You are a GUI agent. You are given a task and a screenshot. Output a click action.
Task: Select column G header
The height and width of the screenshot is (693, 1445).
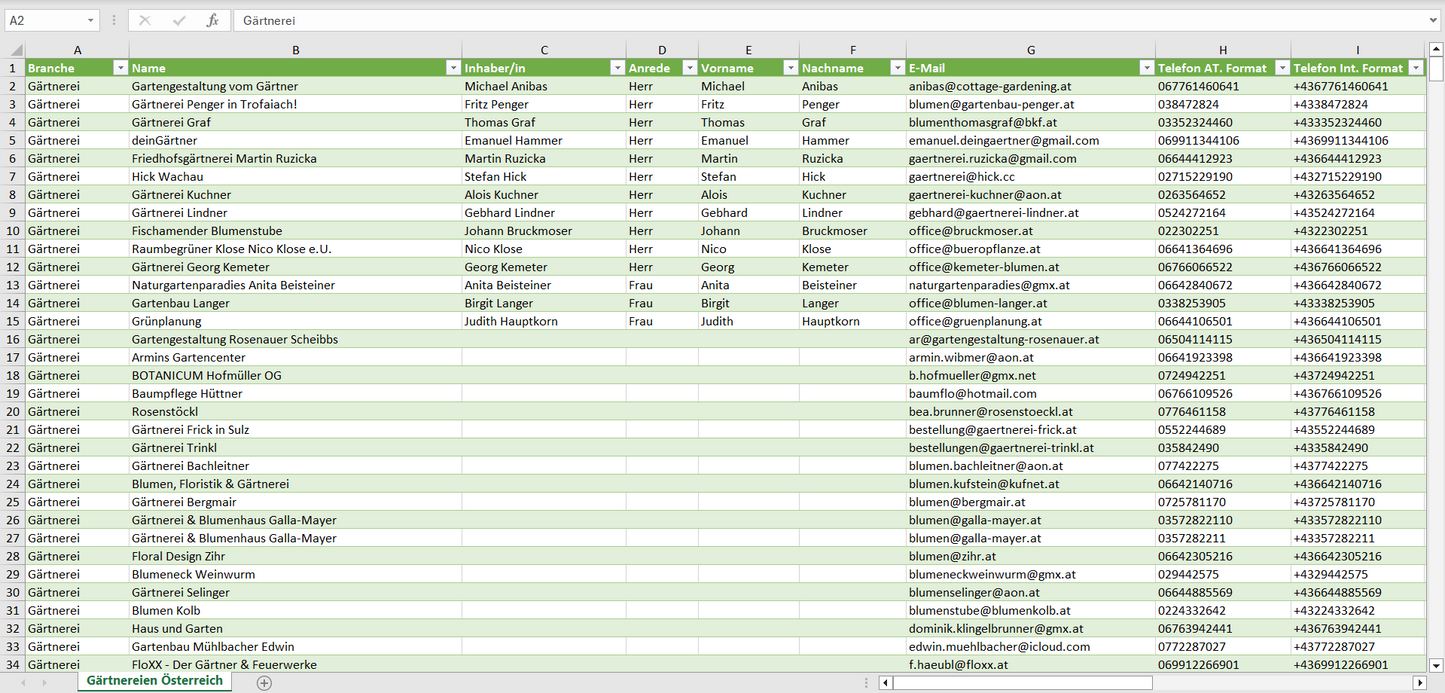coord(1030,50)
